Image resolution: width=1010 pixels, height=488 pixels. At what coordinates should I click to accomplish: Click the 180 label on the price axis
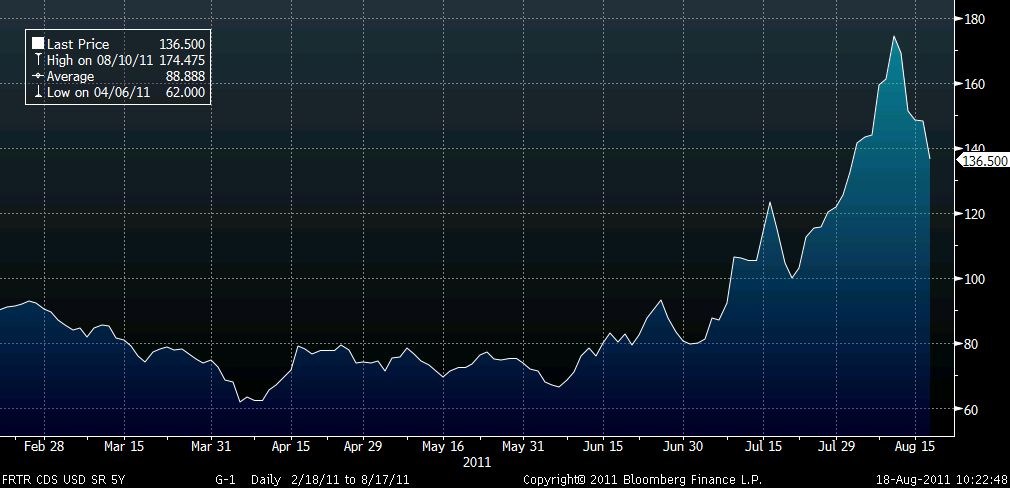tap(974, 19)
